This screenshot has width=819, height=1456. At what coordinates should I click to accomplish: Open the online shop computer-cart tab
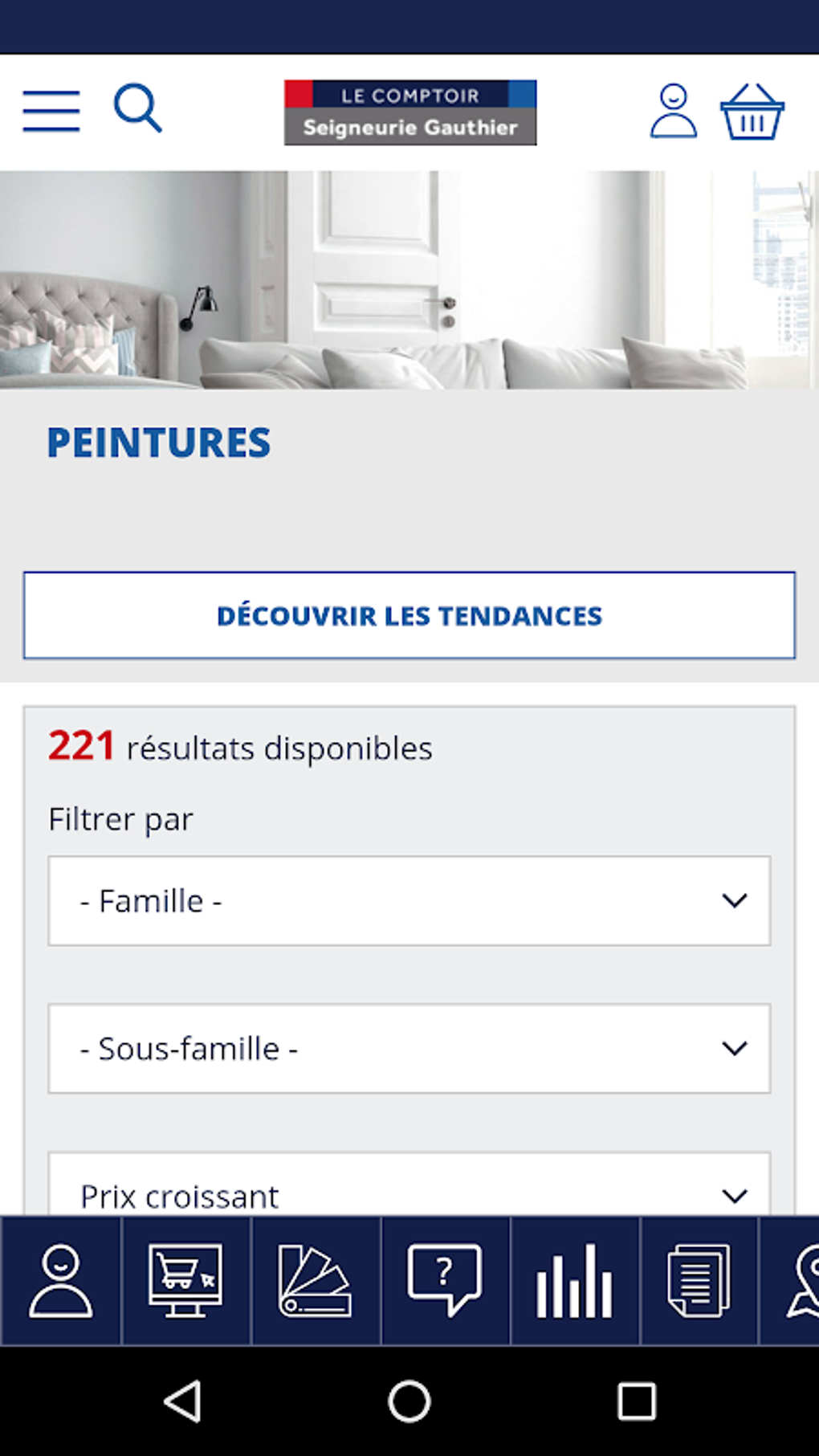tap(185, 1280)
